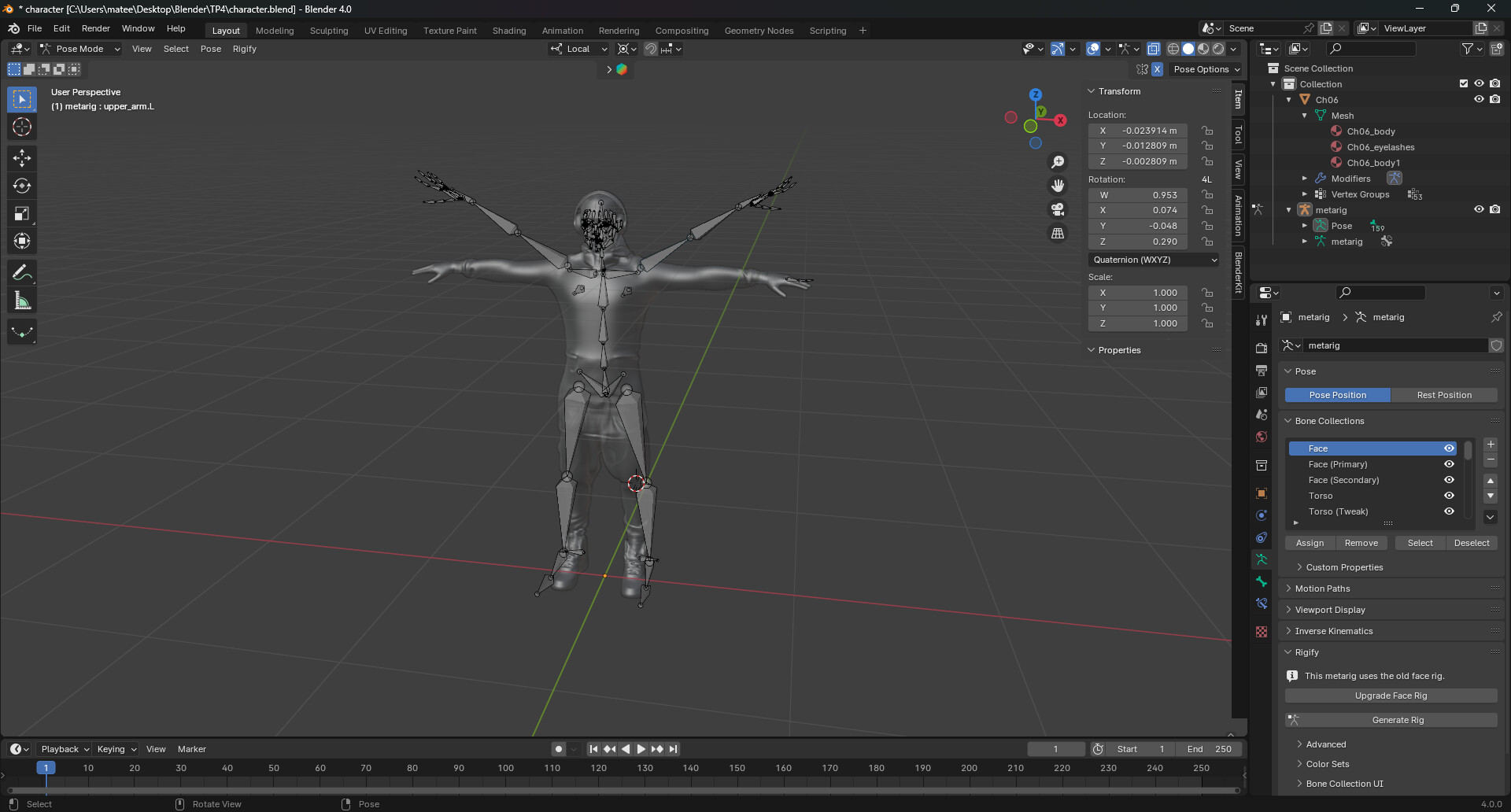Expand Modifiers in the outliner

point(1305,179)
